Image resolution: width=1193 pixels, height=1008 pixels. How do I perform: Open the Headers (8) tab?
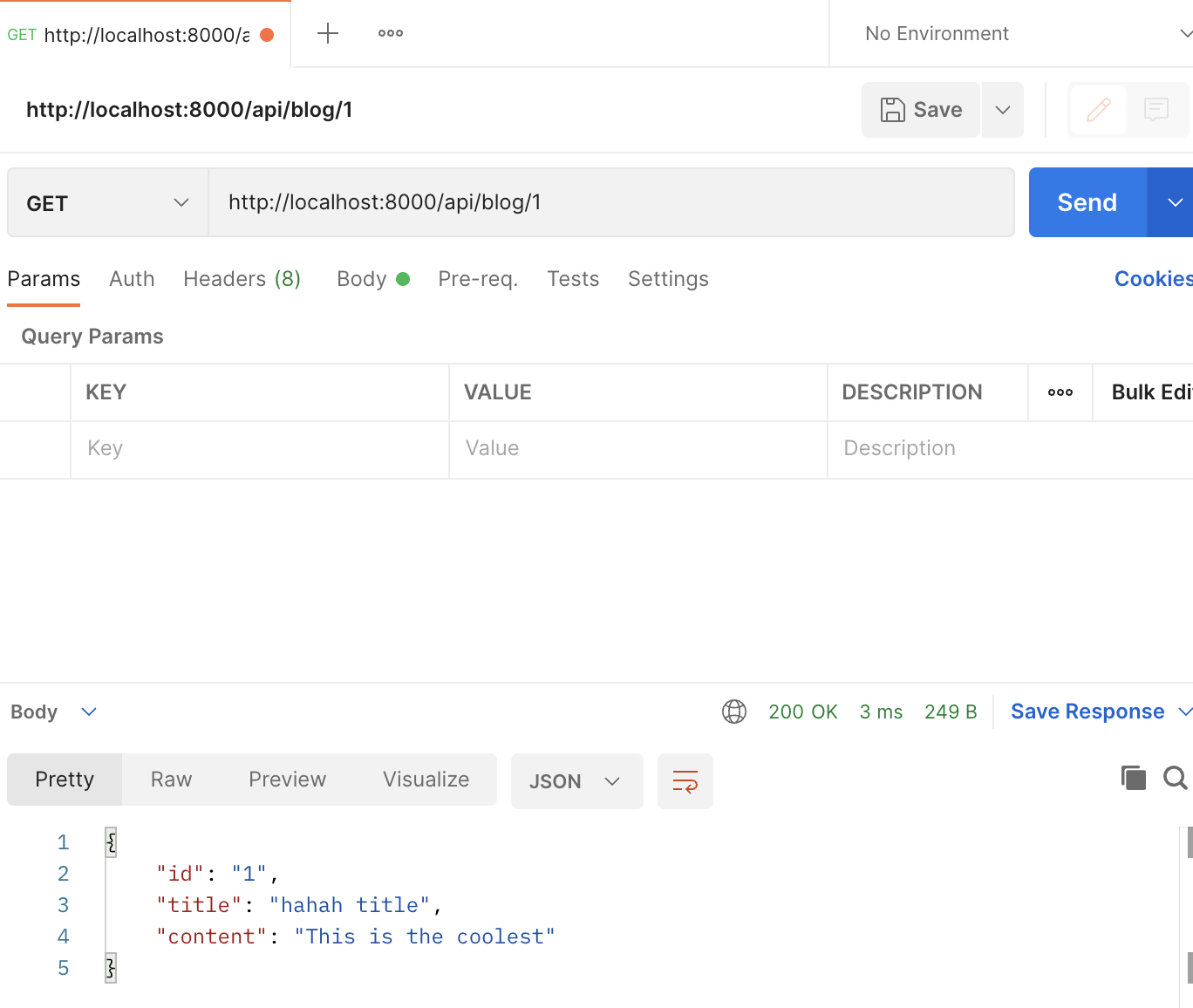tap(242, 279)
